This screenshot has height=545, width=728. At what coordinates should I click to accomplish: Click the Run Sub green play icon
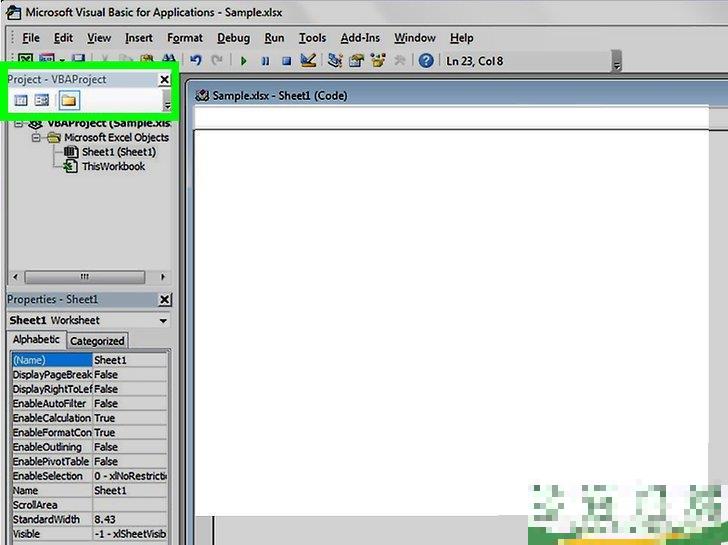[243, 61]
